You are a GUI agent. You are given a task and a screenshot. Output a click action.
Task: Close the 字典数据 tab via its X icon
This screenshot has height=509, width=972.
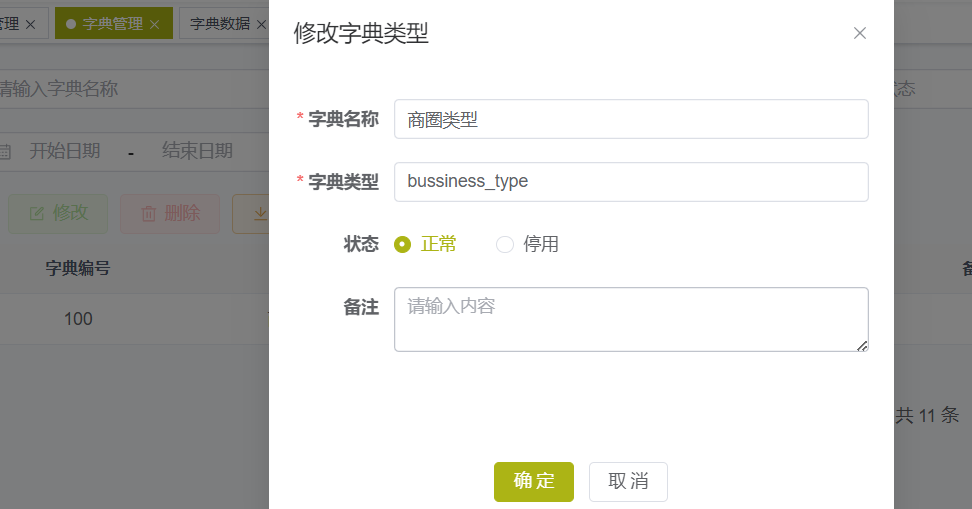262,24
